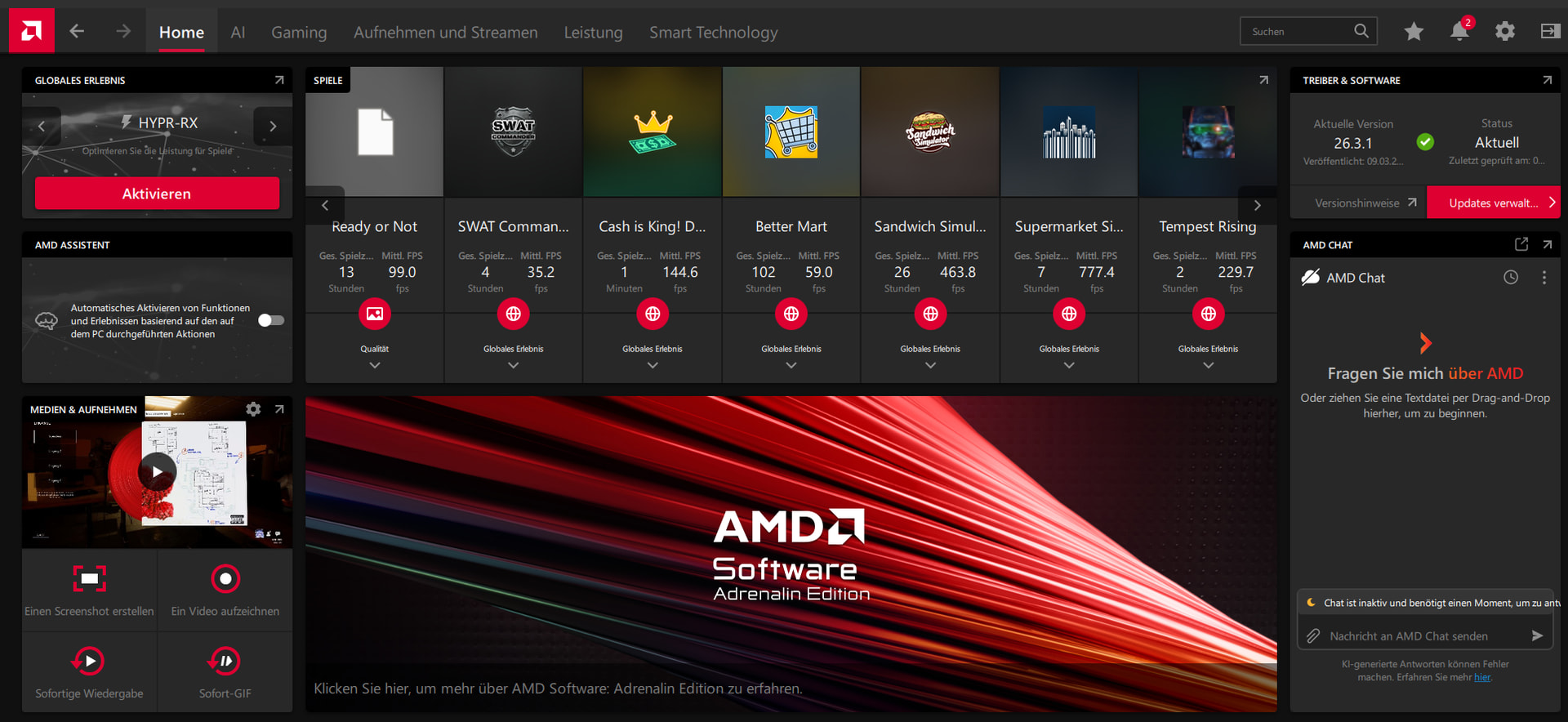Open the favorites star icon
The height and width of the screenshot is (722, 1568).
1414,31
